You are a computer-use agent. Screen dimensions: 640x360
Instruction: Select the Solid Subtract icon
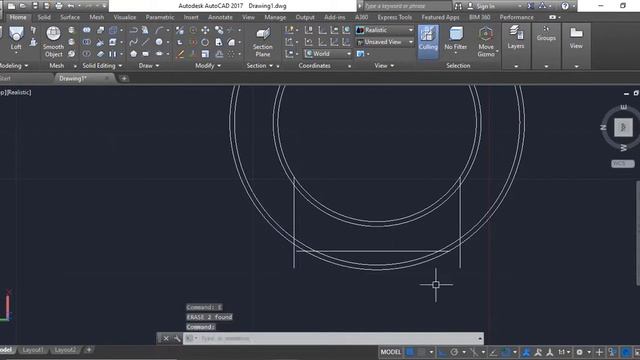(87, 42)
